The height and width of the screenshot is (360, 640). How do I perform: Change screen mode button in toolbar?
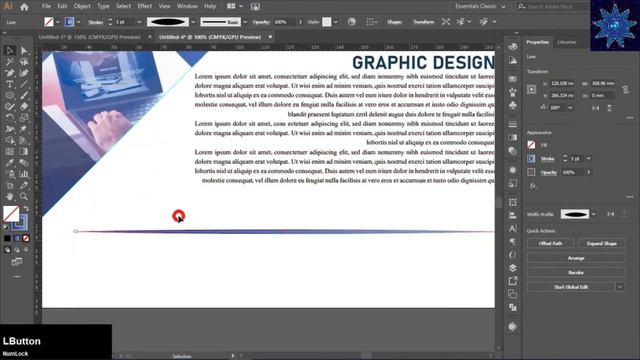17,262
